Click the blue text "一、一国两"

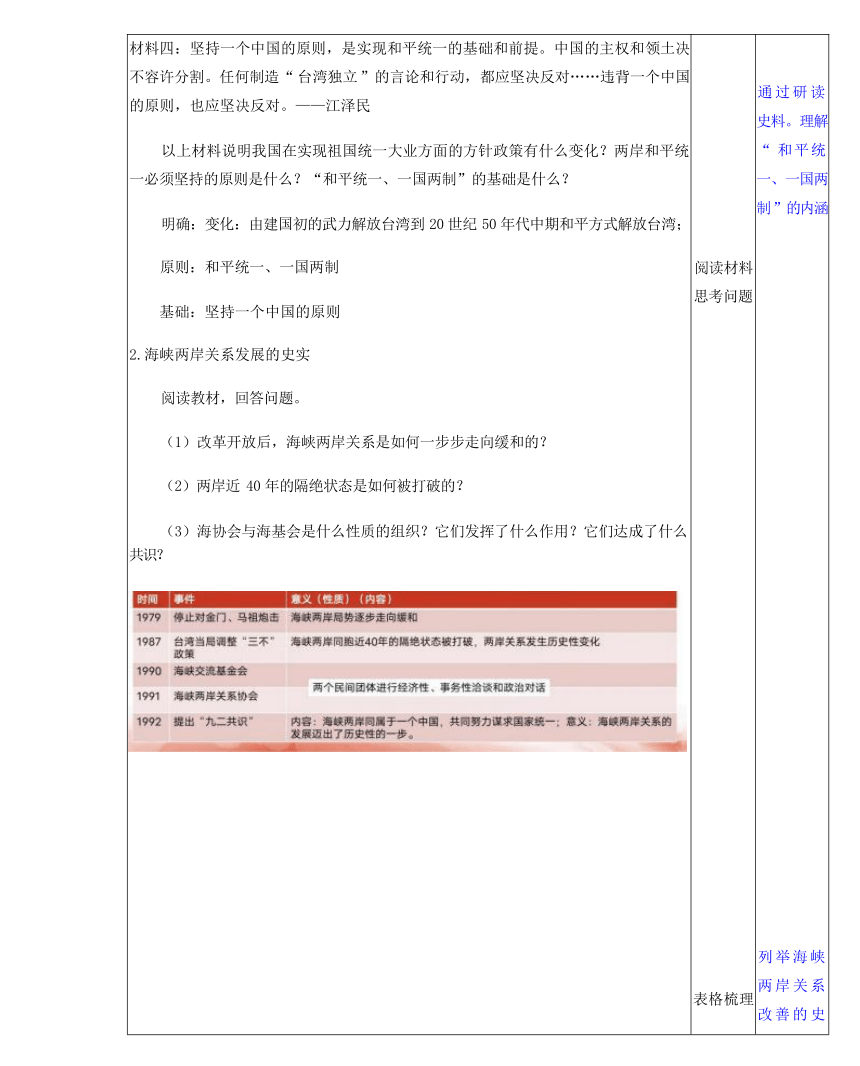coord(793,179)
